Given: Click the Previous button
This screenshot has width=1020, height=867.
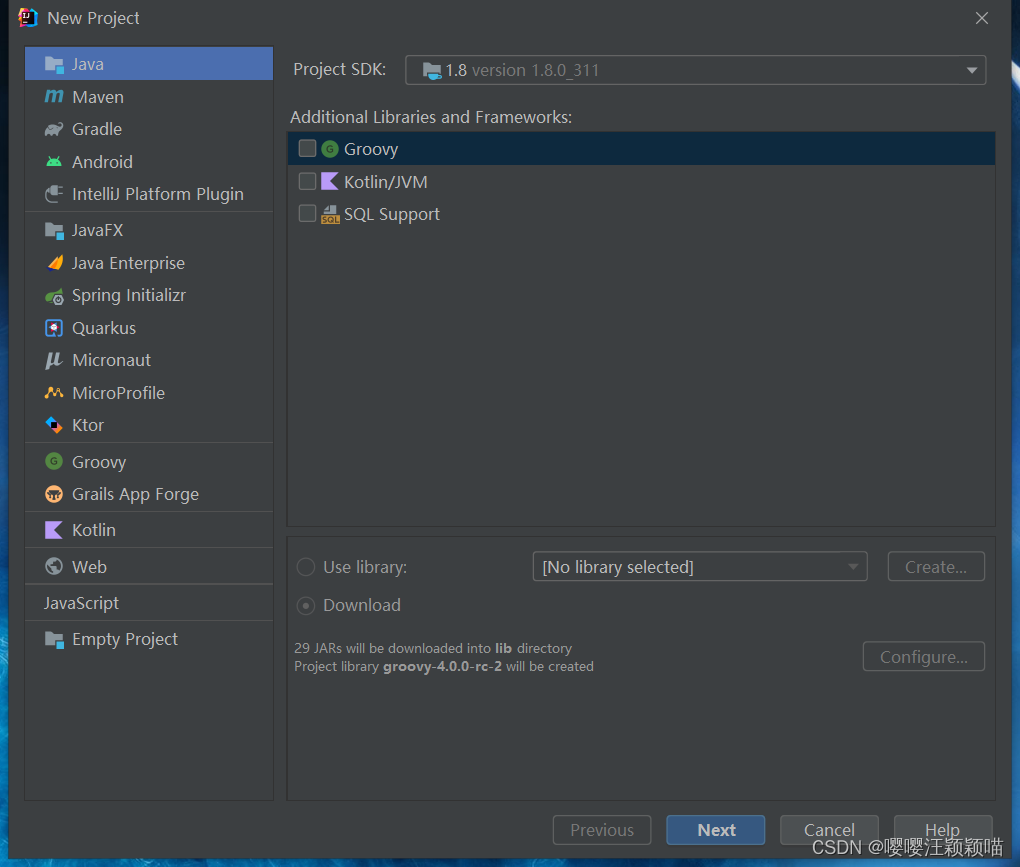Looking at the screenshot, I should [602, 830].
